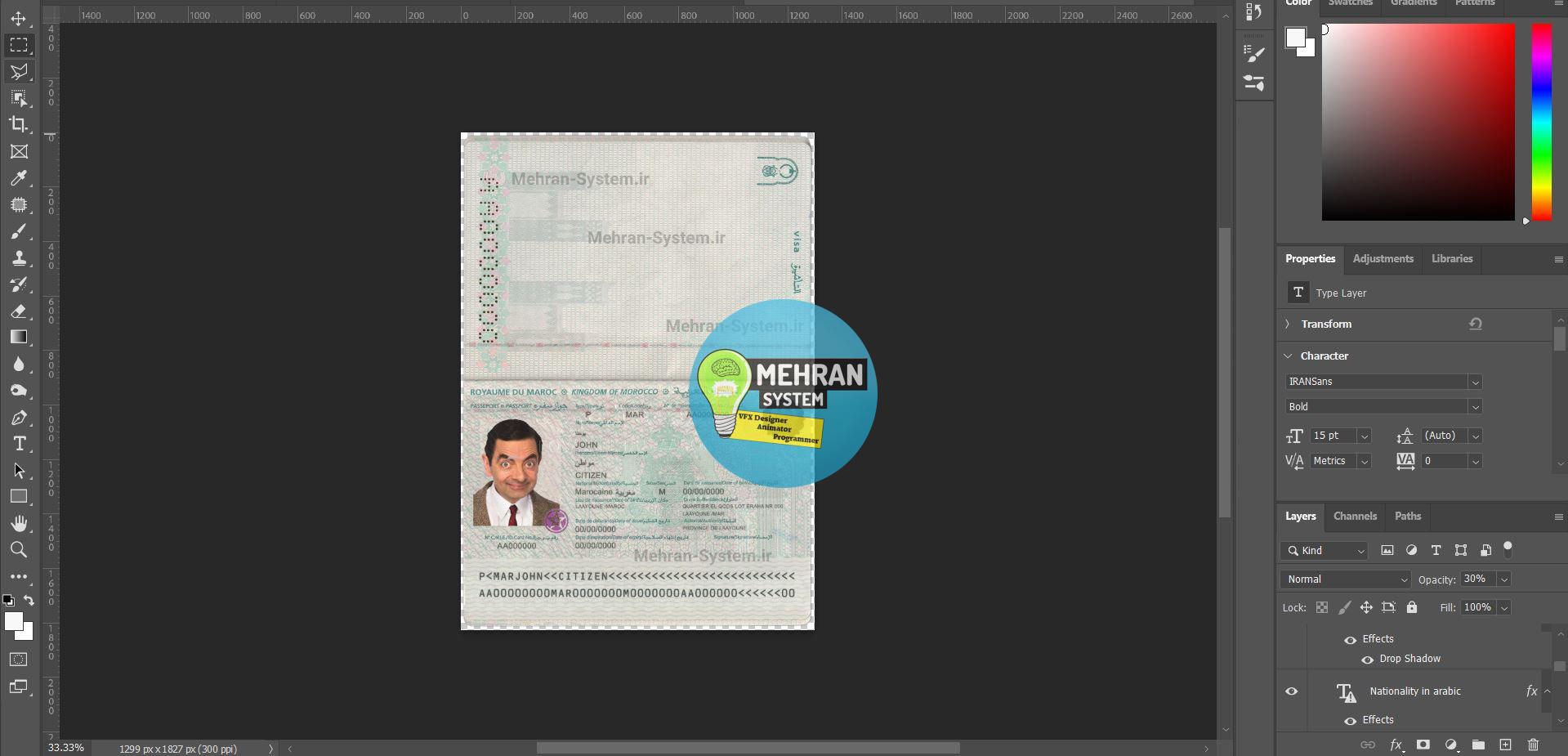Select the Path Selection arrow tool
1568x756 pixels.
(18, 471)
